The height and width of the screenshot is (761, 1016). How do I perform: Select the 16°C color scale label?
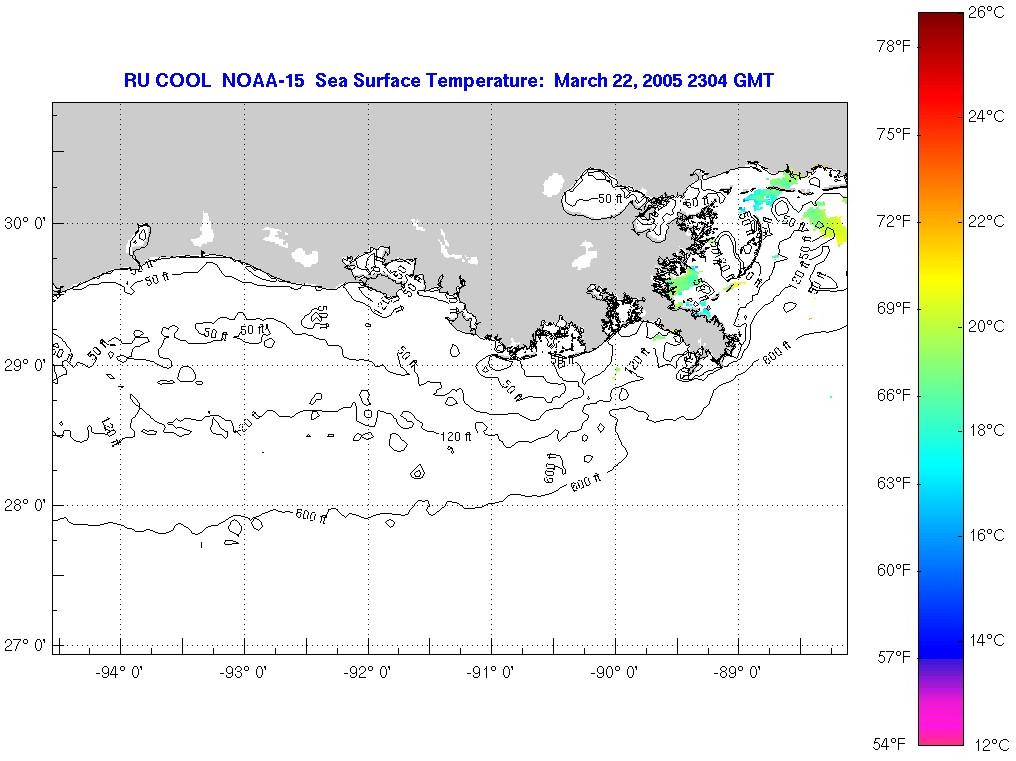986,535
